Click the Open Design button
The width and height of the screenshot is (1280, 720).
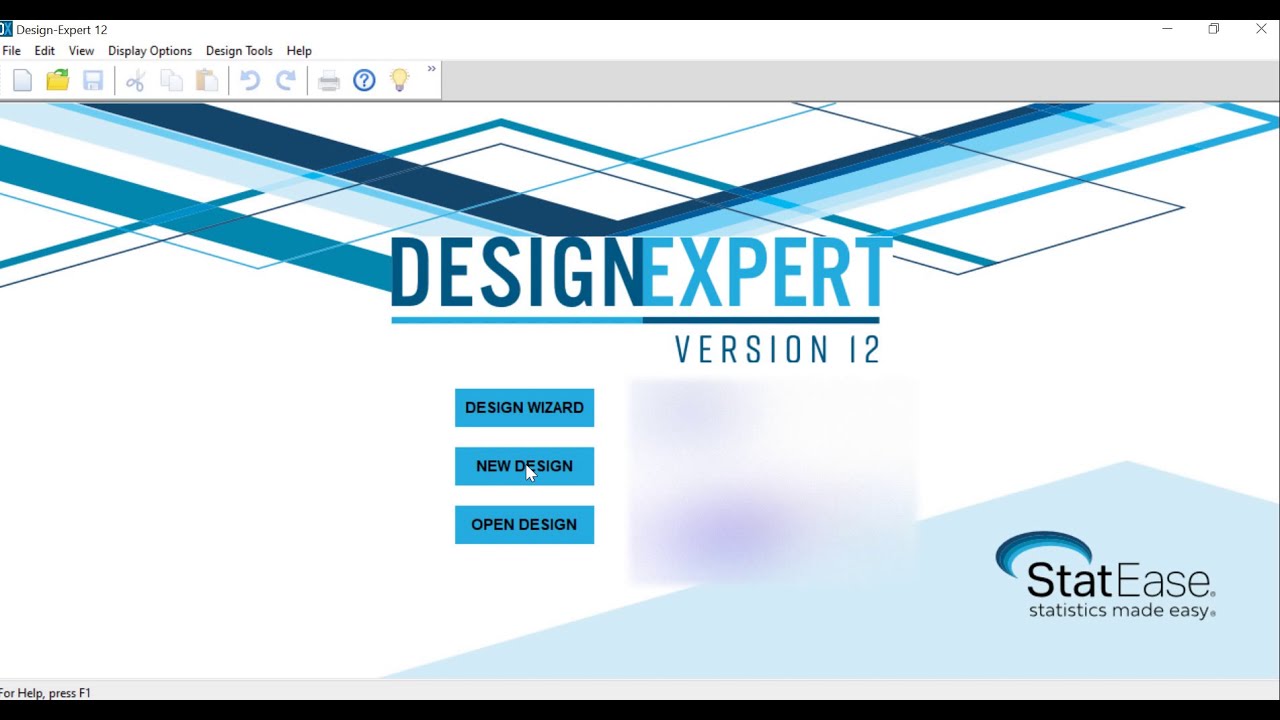(524, 525)
